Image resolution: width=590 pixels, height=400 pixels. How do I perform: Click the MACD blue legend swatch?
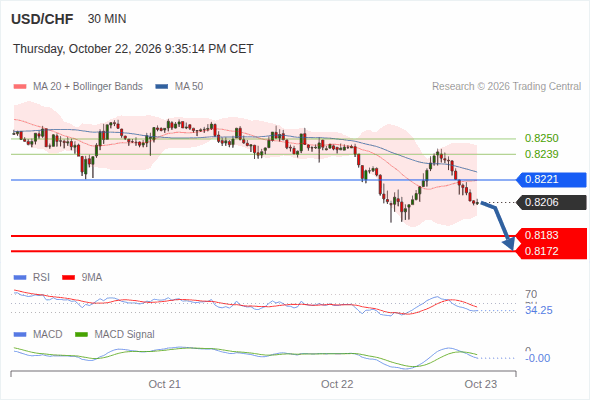[x=20, y=335]
